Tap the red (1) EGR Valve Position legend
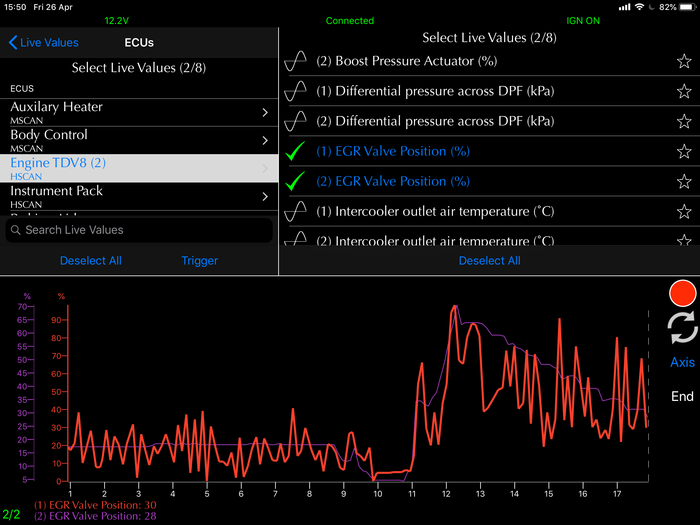The image size is (700, 525). (95, 505)
